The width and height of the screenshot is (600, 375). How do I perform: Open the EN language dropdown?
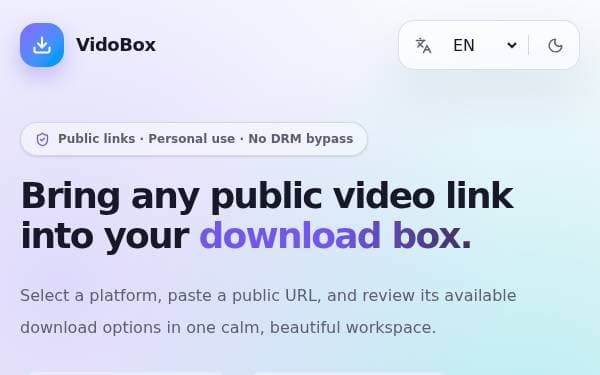484,45
